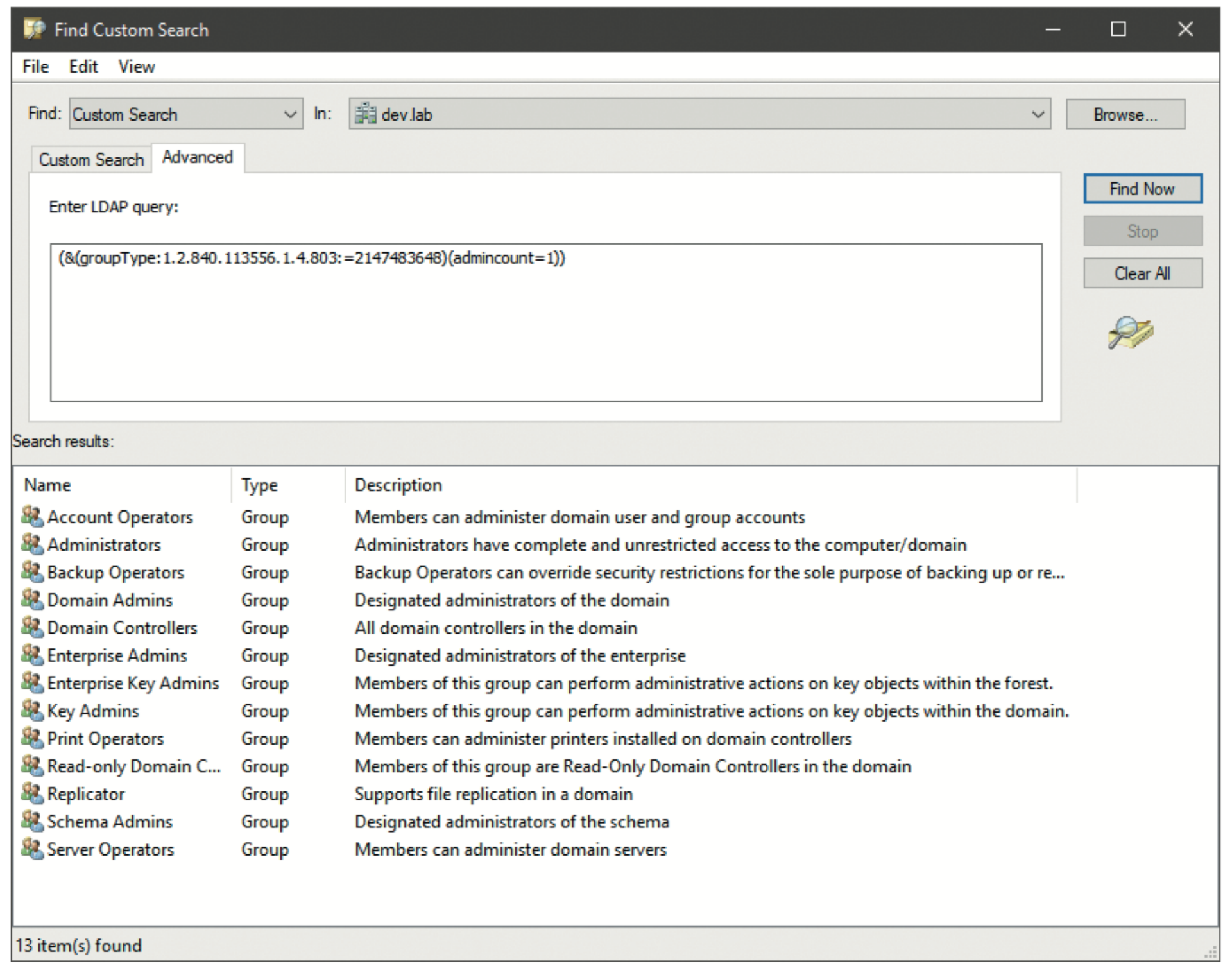Click the Server Operators group icon
The width and height of the screenshot is (1232, 968).
32,849
